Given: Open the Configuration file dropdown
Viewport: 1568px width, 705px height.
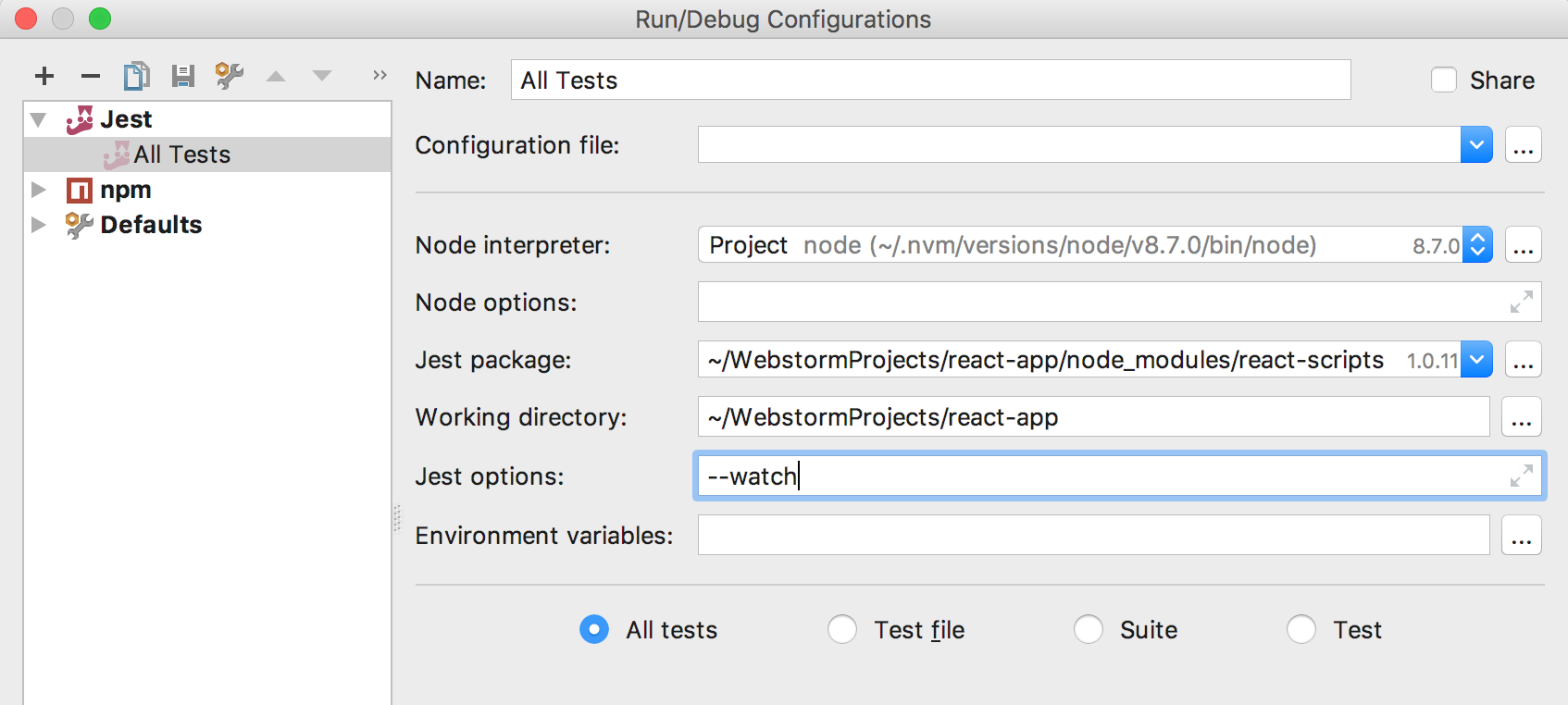Looking at the screenshot, I should coord(1476,145).
